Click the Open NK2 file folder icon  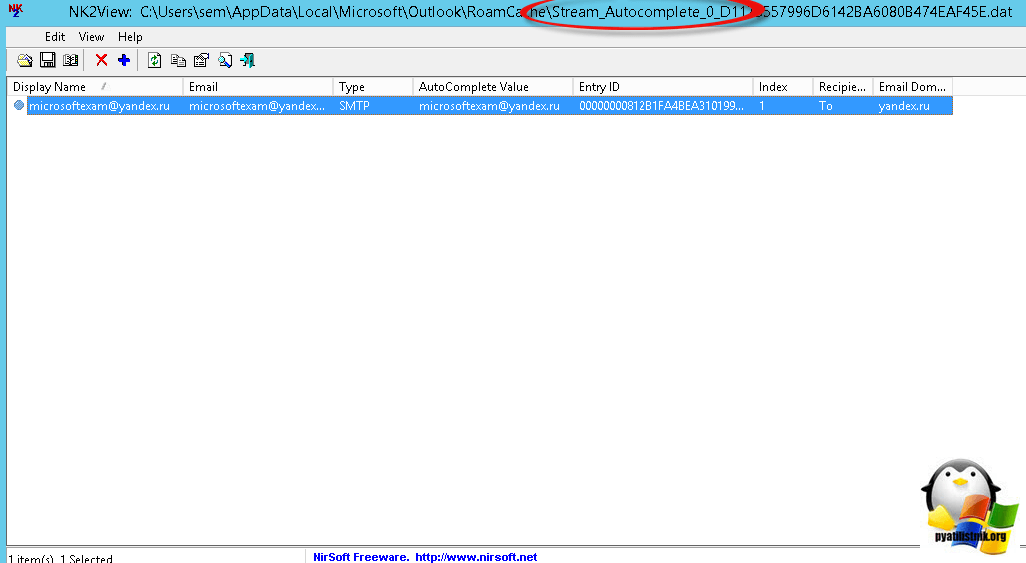25,61
